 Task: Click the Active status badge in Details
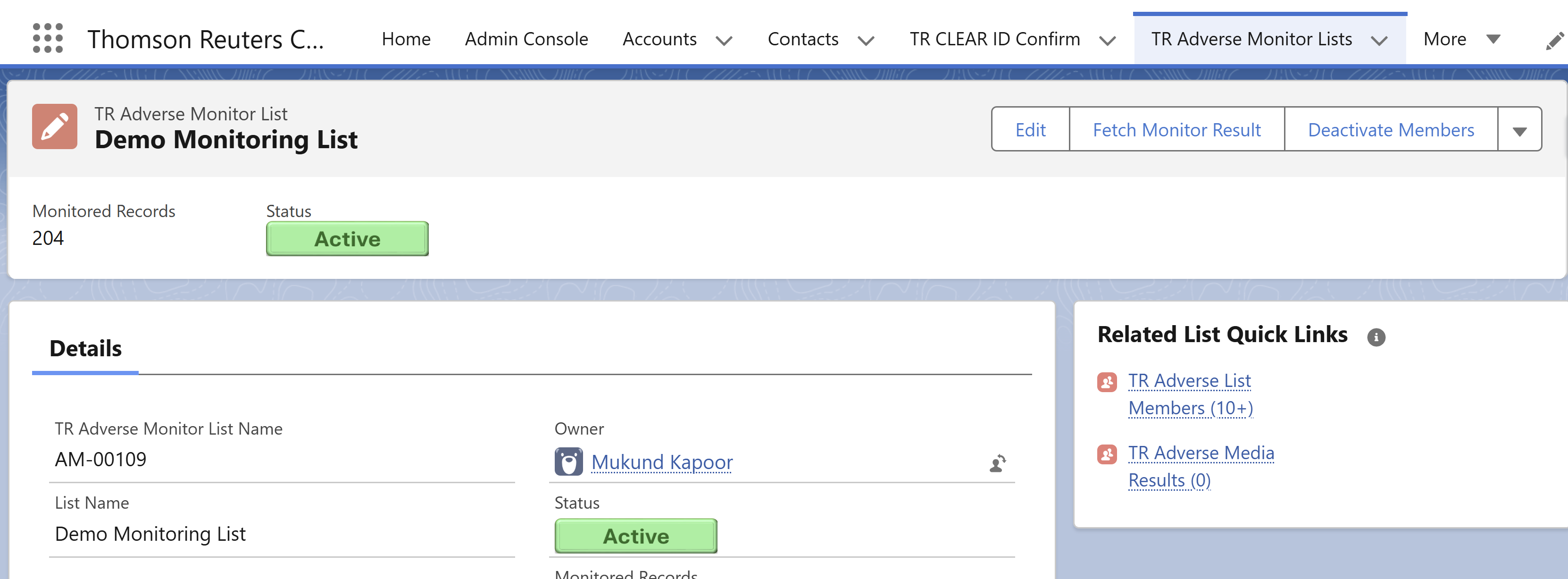tap(635, 536)
